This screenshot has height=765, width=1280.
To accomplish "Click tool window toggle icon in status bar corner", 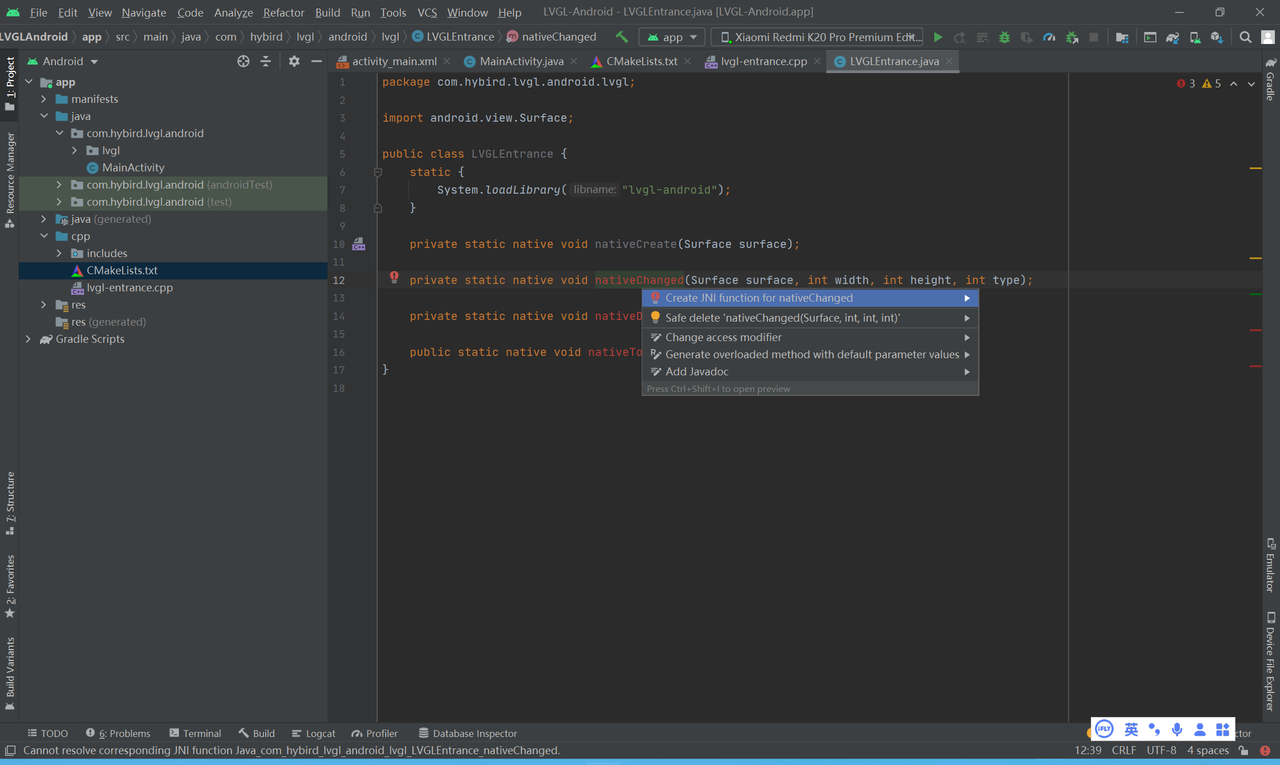I will [x=10, y=750].
